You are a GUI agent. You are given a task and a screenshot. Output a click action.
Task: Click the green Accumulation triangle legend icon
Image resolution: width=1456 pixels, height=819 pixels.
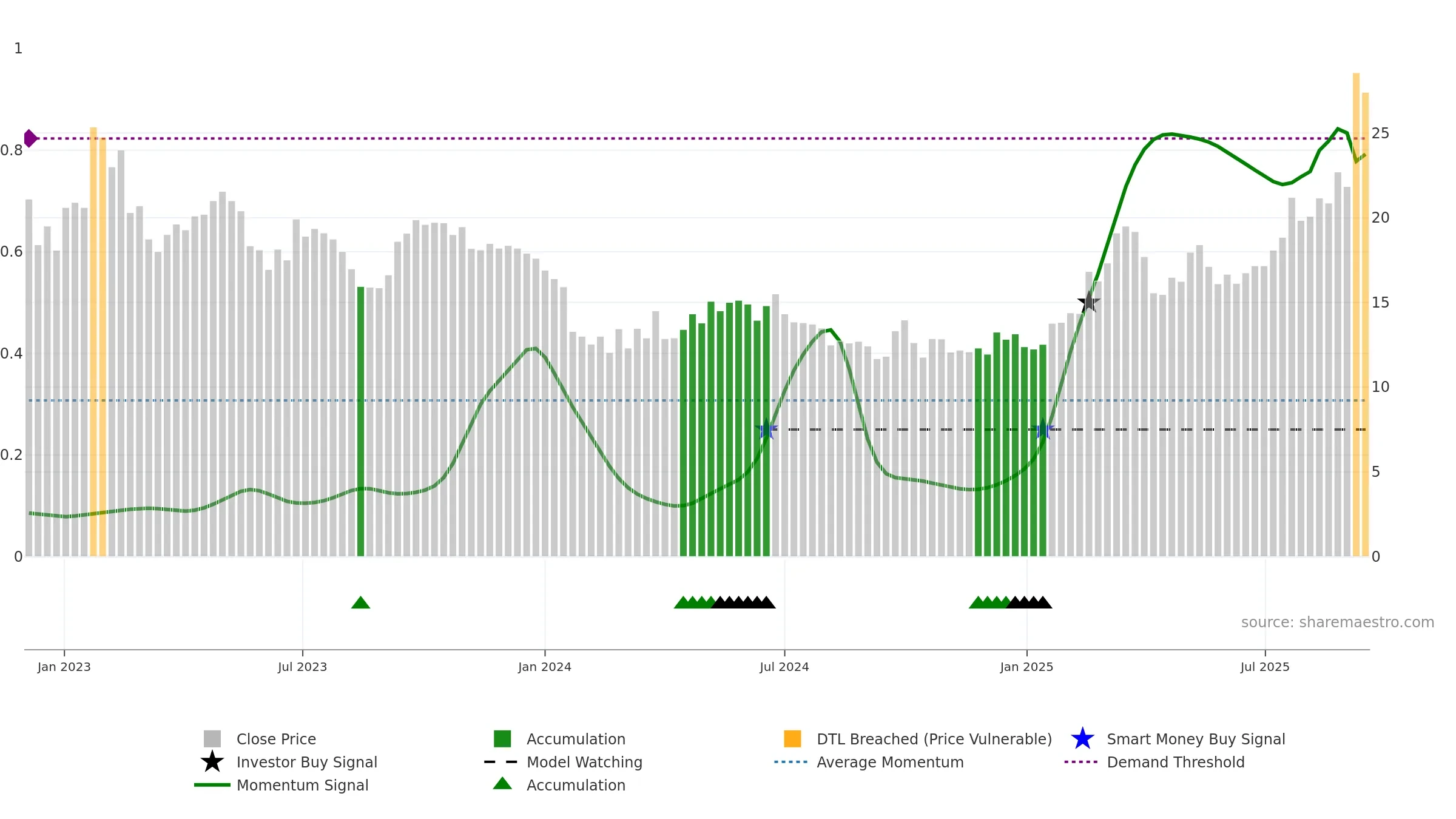[502, 784]
